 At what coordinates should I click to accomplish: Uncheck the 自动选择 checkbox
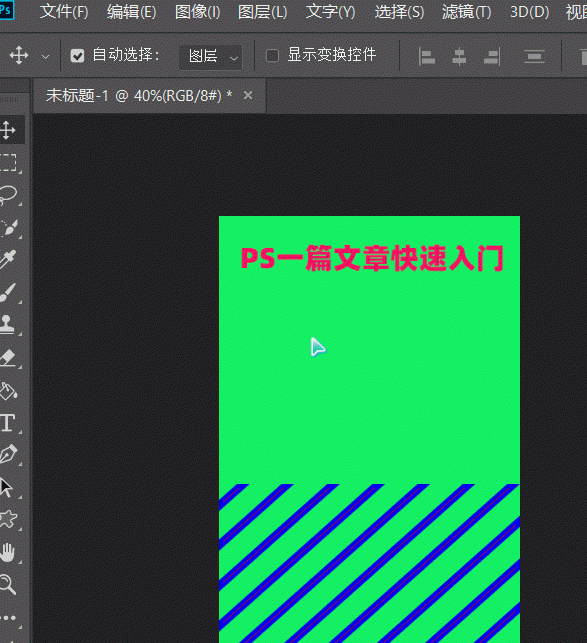pos(77,55)
